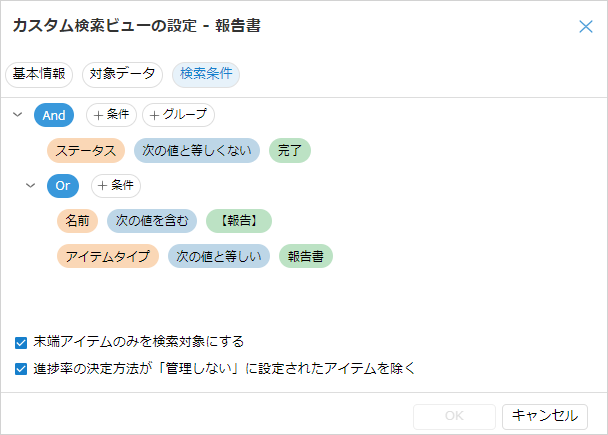Close the custom search view dialog
Screen dimensions: 608x435
(x=586, y=27)
